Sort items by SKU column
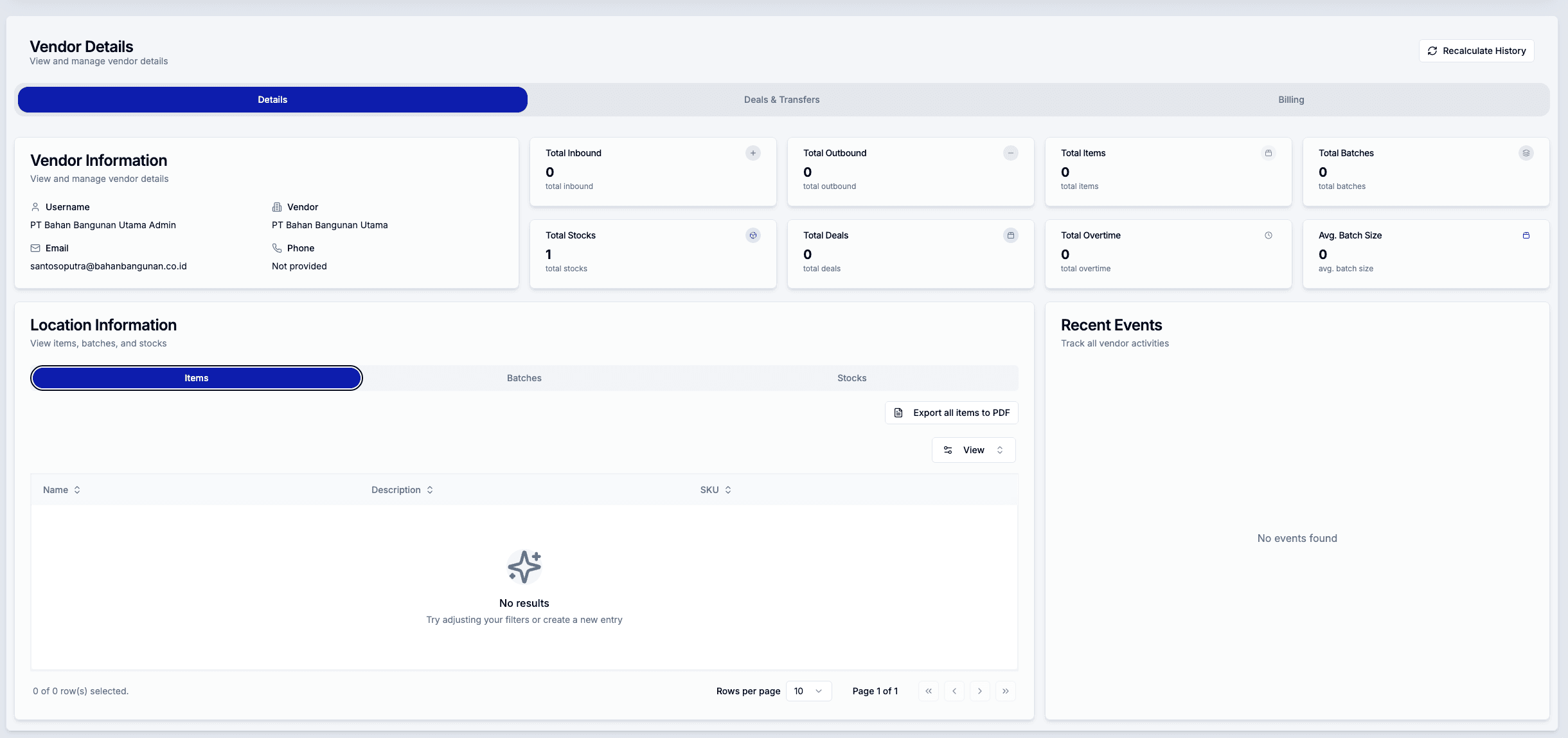Image resolution: width=1568 pixels, height=738 pixels. tap(715, 489)
